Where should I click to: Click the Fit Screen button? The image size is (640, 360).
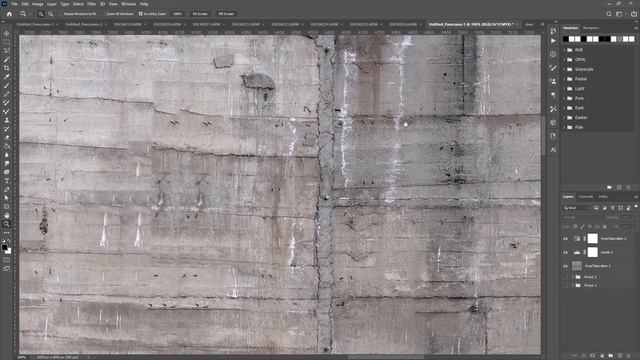(200, 13)
